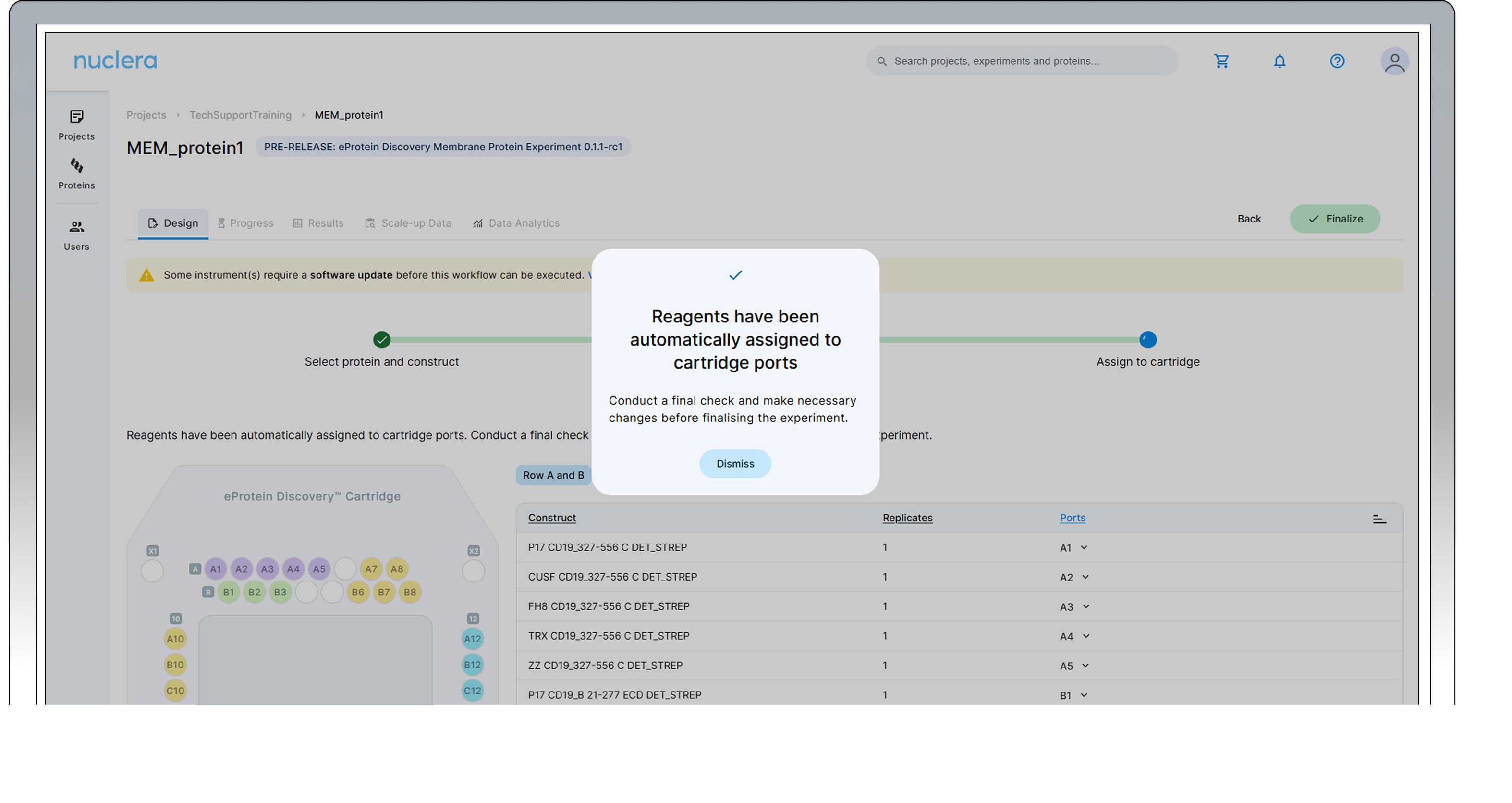Image resolution: width=1512 pixels, height=803 pixels.
Task: Select cartridge port A10
Action: click(x=175, y=639)
